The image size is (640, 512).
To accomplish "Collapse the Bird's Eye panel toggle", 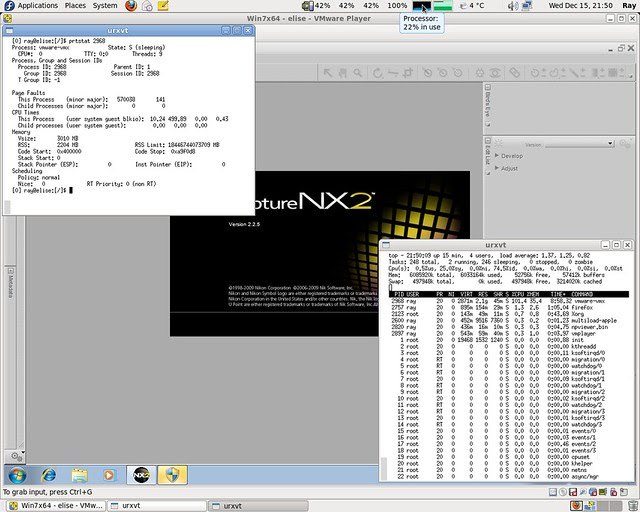I will click(x=487, y=87).
